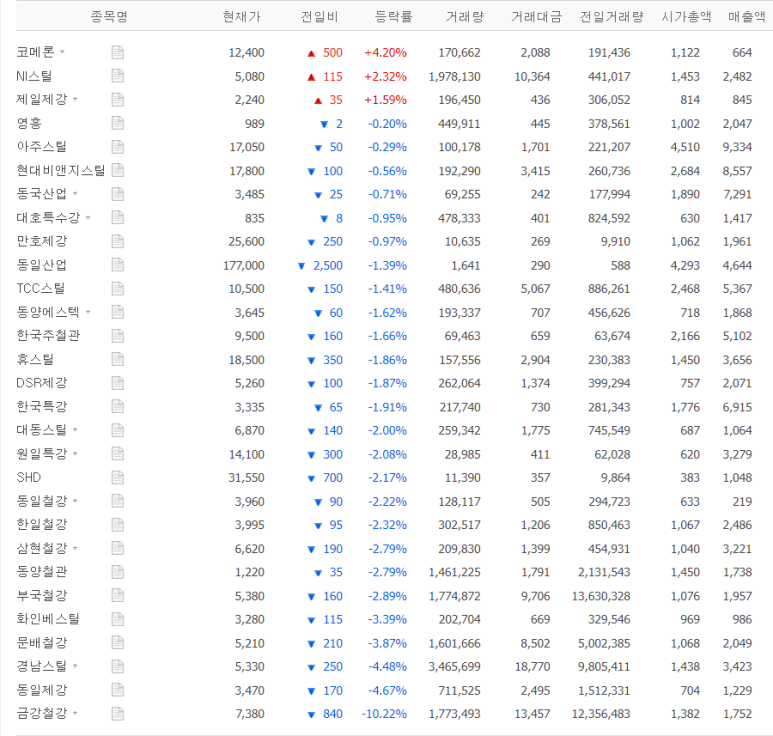Open the document icon next to 금강철강
Viewport: 773px width, 736px height.
coord(117,714)
